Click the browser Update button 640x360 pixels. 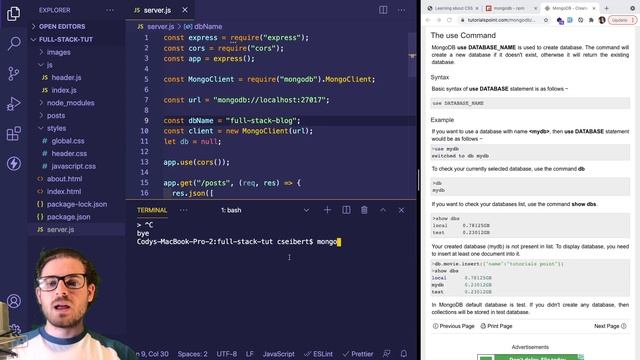tap(622, 20)
